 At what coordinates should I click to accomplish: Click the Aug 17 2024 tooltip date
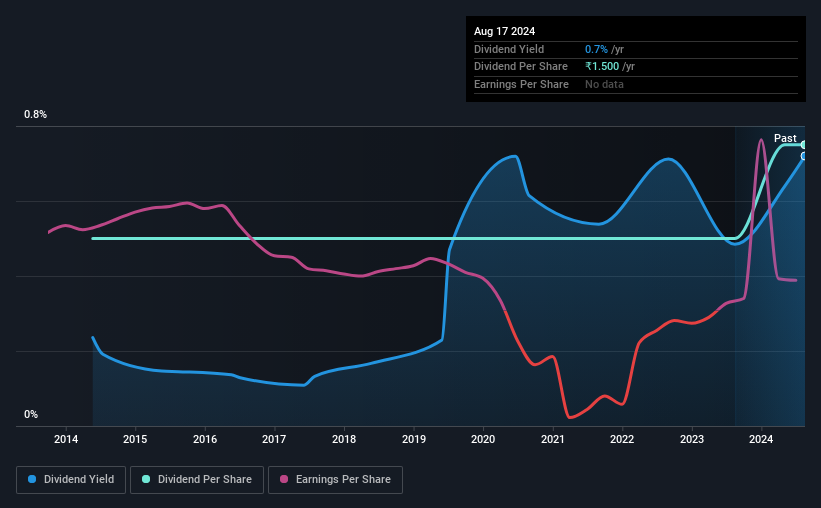pyautogui.click(x=504, y=31)
